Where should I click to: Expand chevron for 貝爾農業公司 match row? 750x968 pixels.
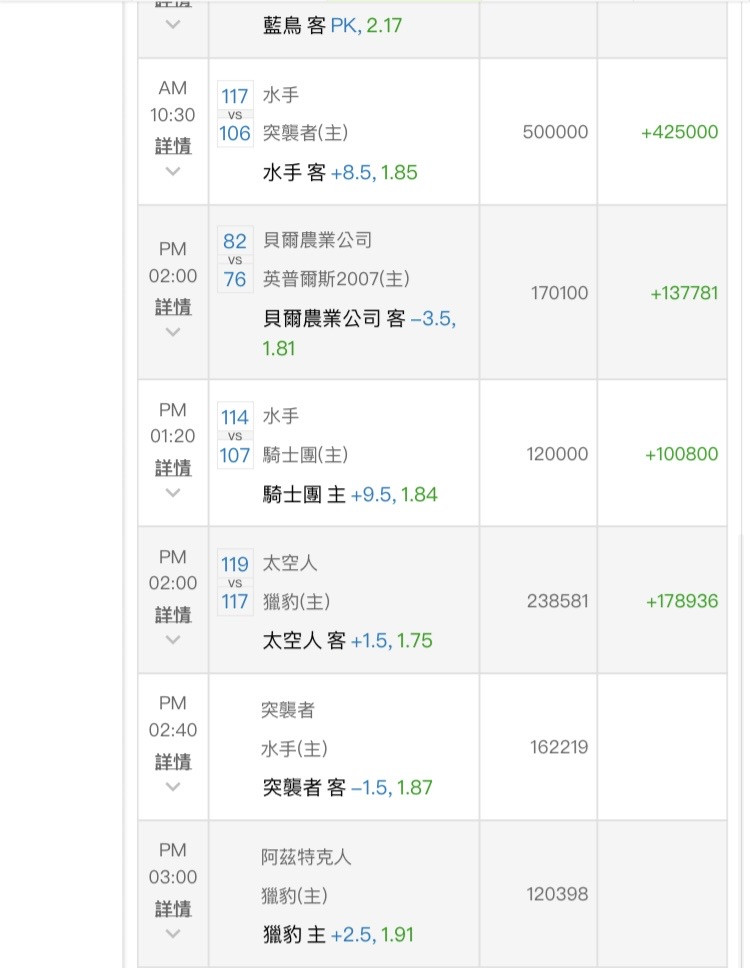pyautogui.click(x=173, y=332)
